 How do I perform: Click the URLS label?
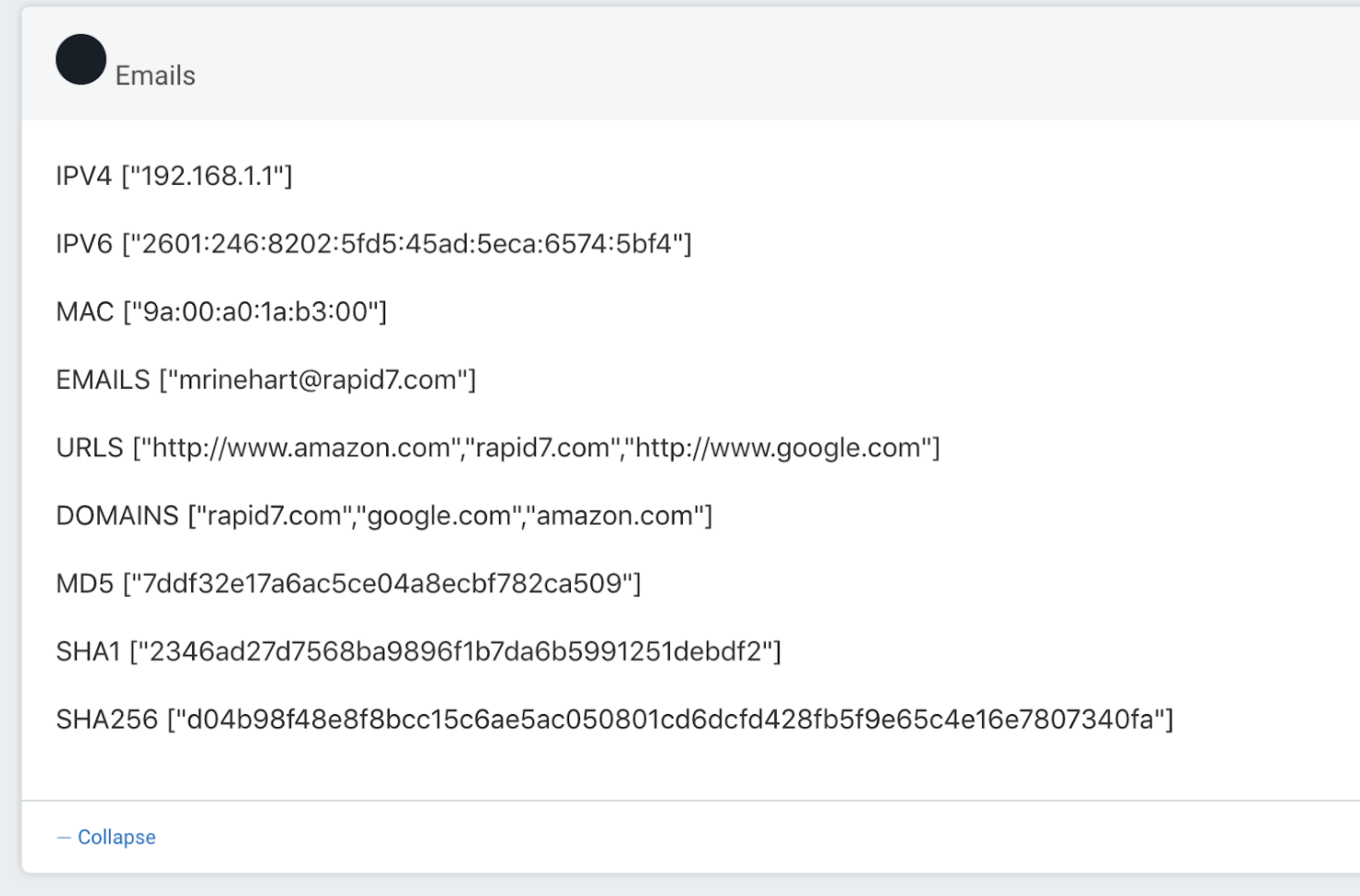[90, 448]
